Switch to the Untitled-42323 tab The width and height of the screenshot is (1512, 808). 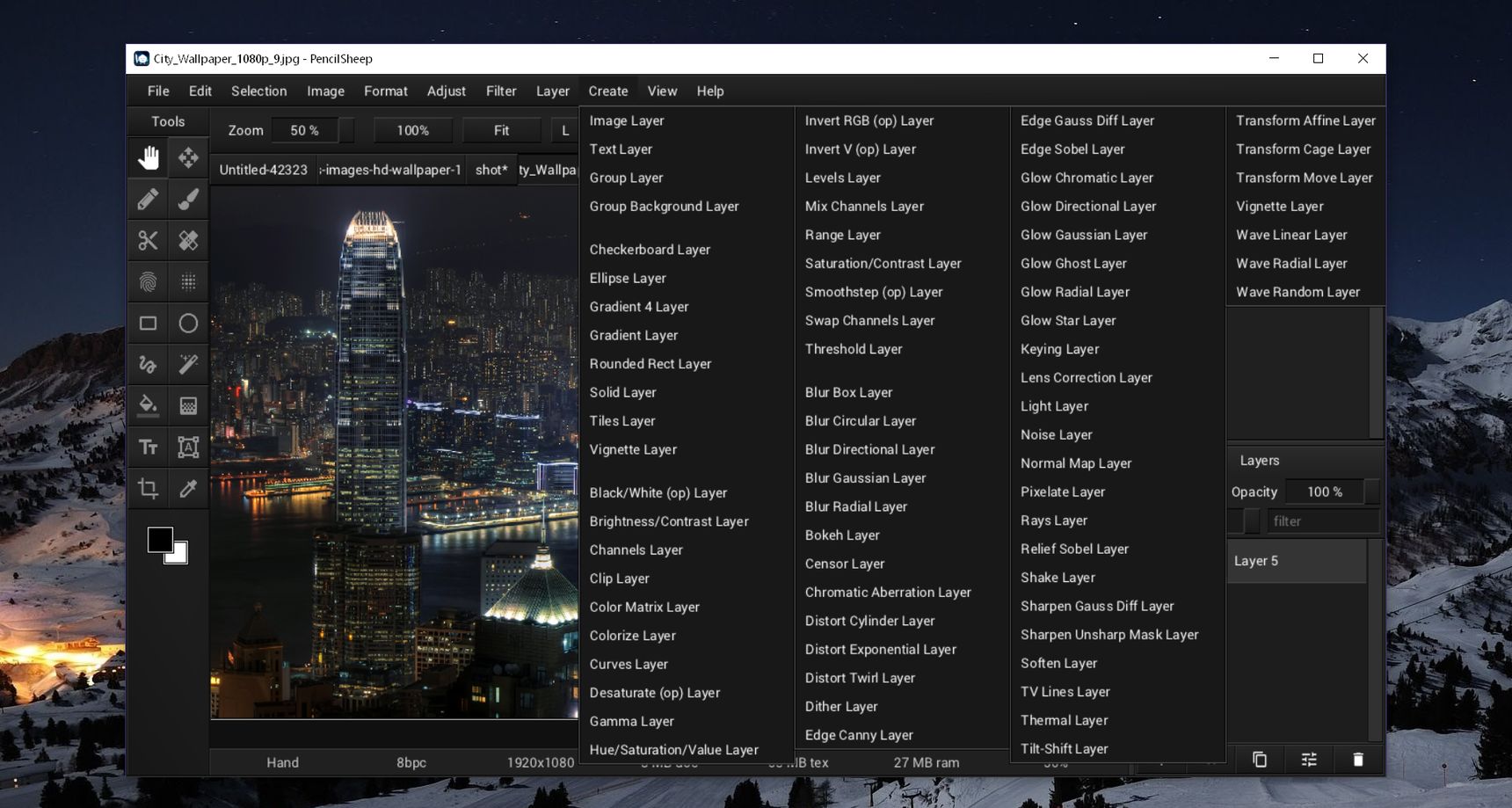(x=264, y=170)
